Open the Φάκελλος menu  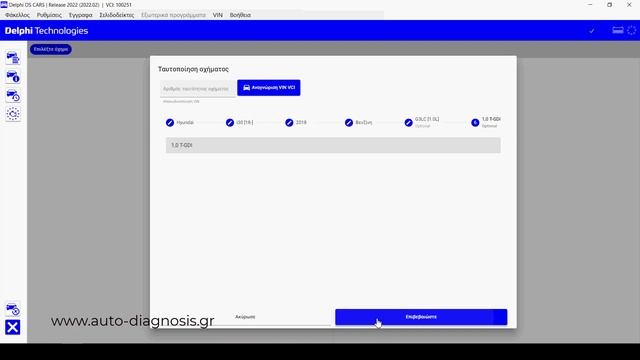[17, 15]
